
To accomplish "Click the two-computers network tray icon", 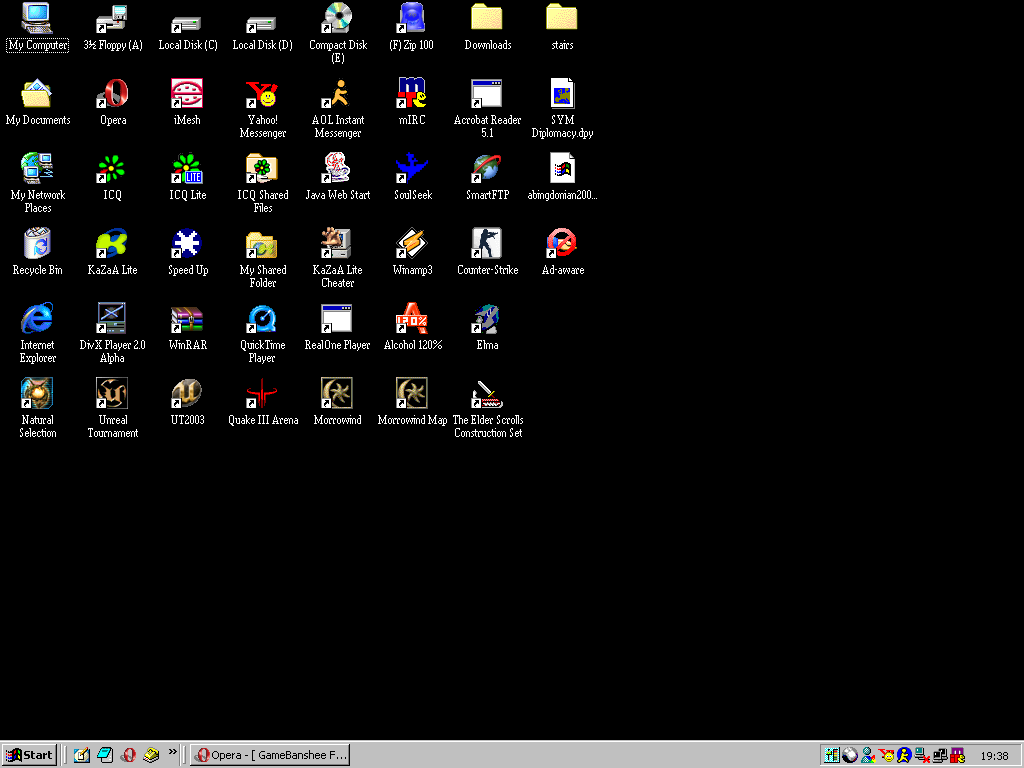I will click(940, 756).
